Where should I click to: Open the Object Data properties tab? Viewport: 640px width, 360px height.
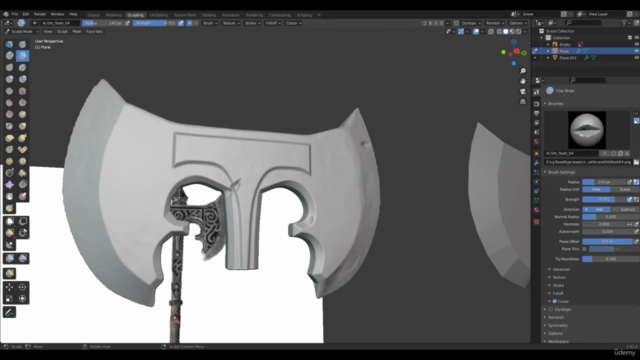(536, 200)
